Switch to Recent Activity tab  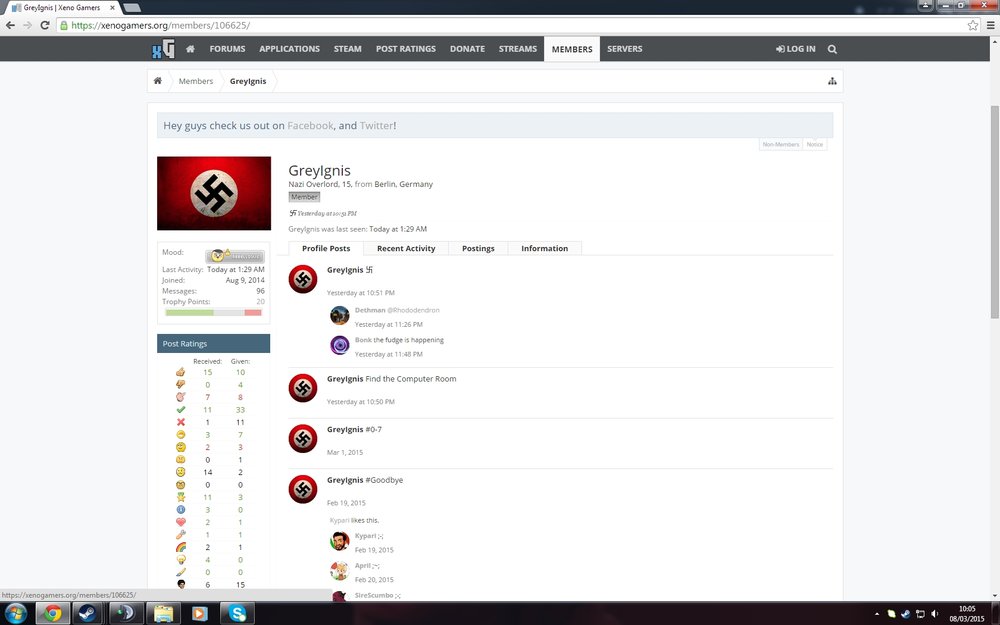tap(406, 249)
